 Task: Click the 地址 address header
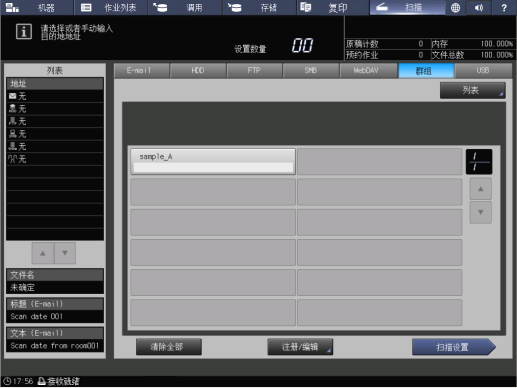[x=55, y=83]
